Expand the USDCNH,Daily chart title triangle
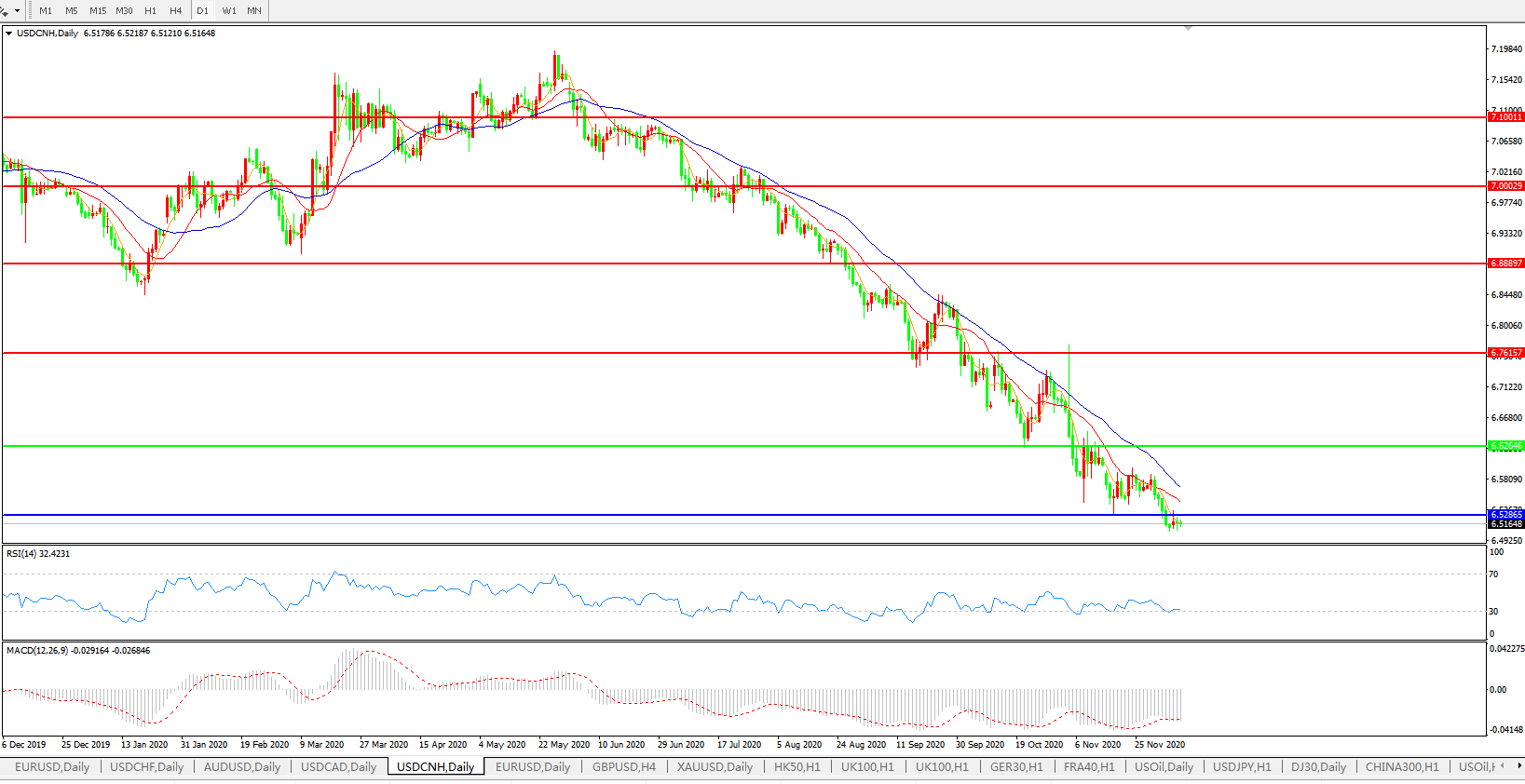Screen dimensions: 1525x784 click(x=9, y=34)
